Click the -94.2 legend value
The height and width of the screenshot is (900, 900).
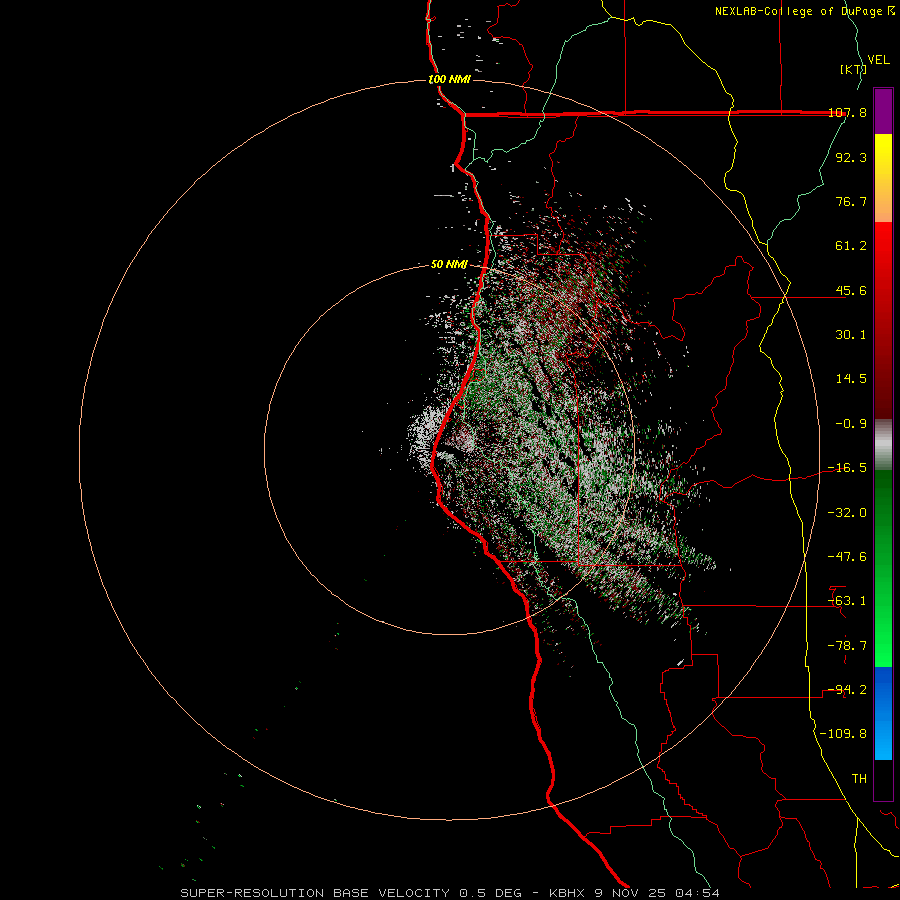click(x=847, y=689)
